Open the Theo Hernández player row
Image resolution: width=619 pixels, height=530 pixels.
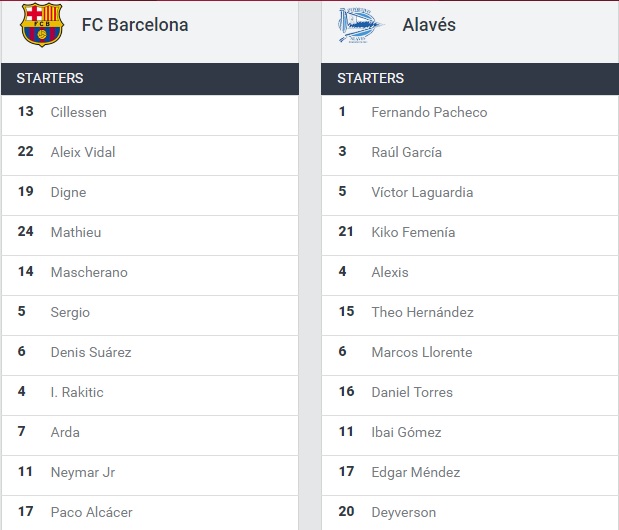422,312
